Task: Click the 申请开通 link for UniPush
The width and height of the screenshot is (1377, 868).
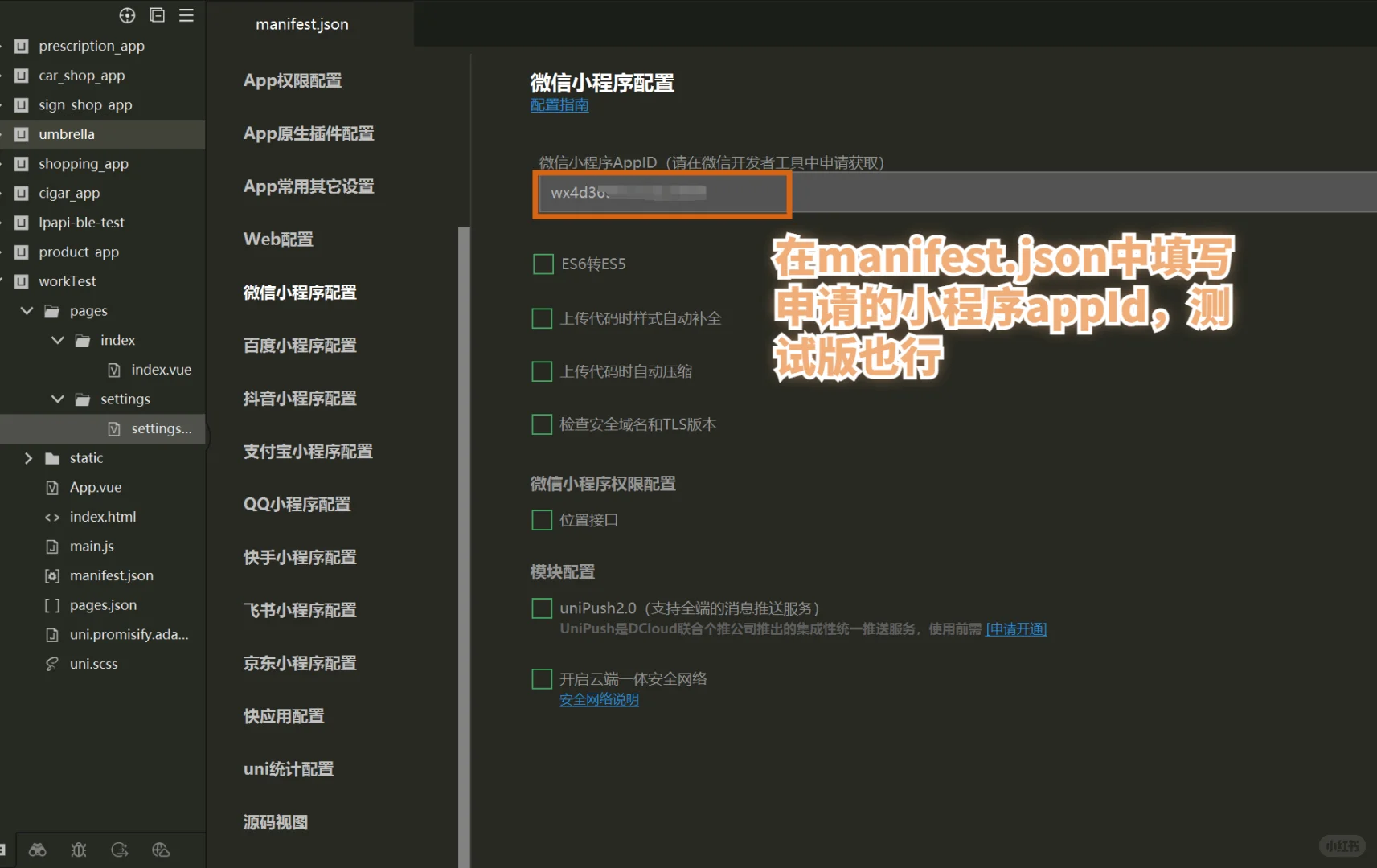Action: (x=1015, y=628)
